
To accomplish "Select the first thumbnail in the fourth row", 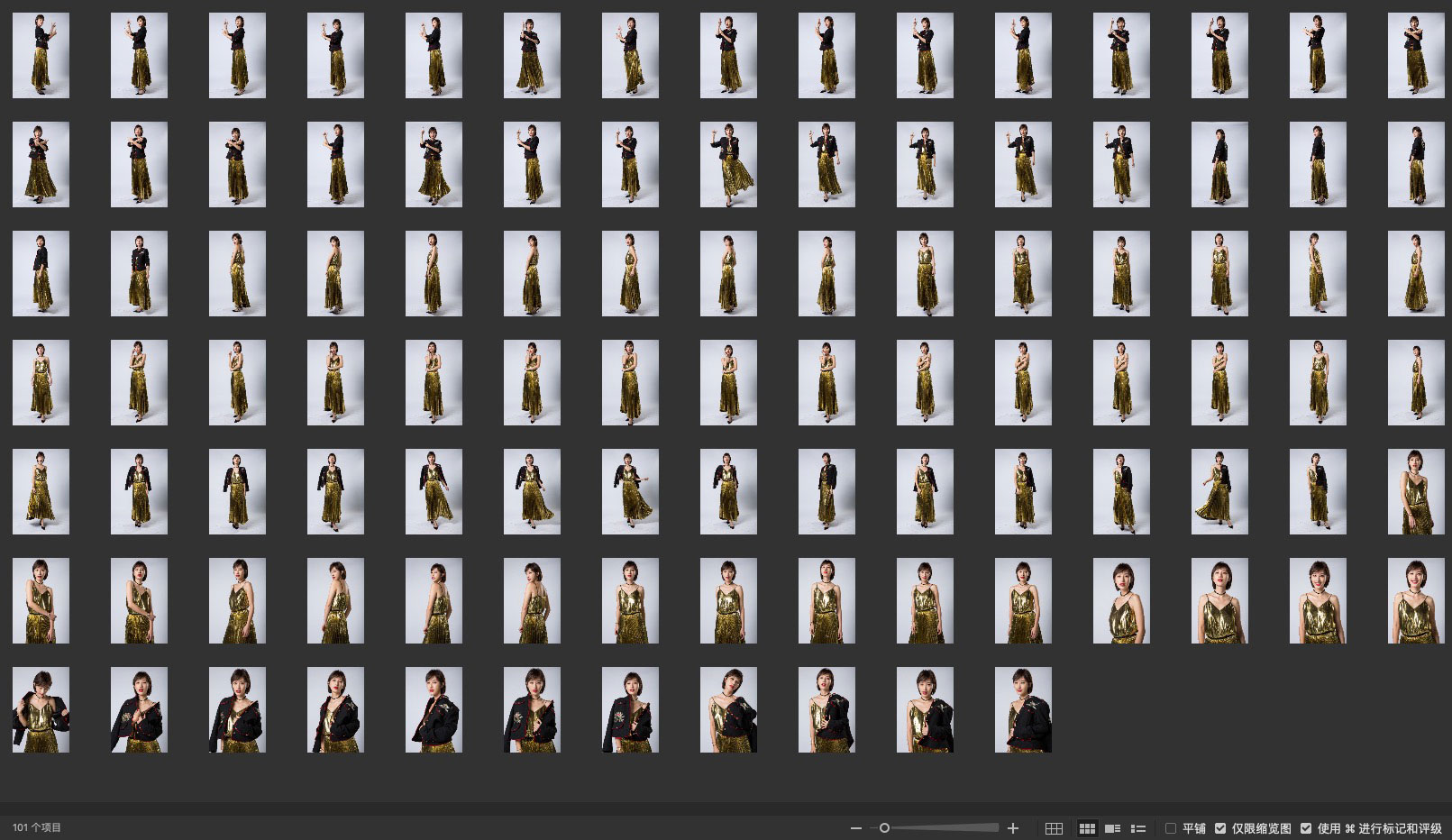I will (x=41, y=382).
